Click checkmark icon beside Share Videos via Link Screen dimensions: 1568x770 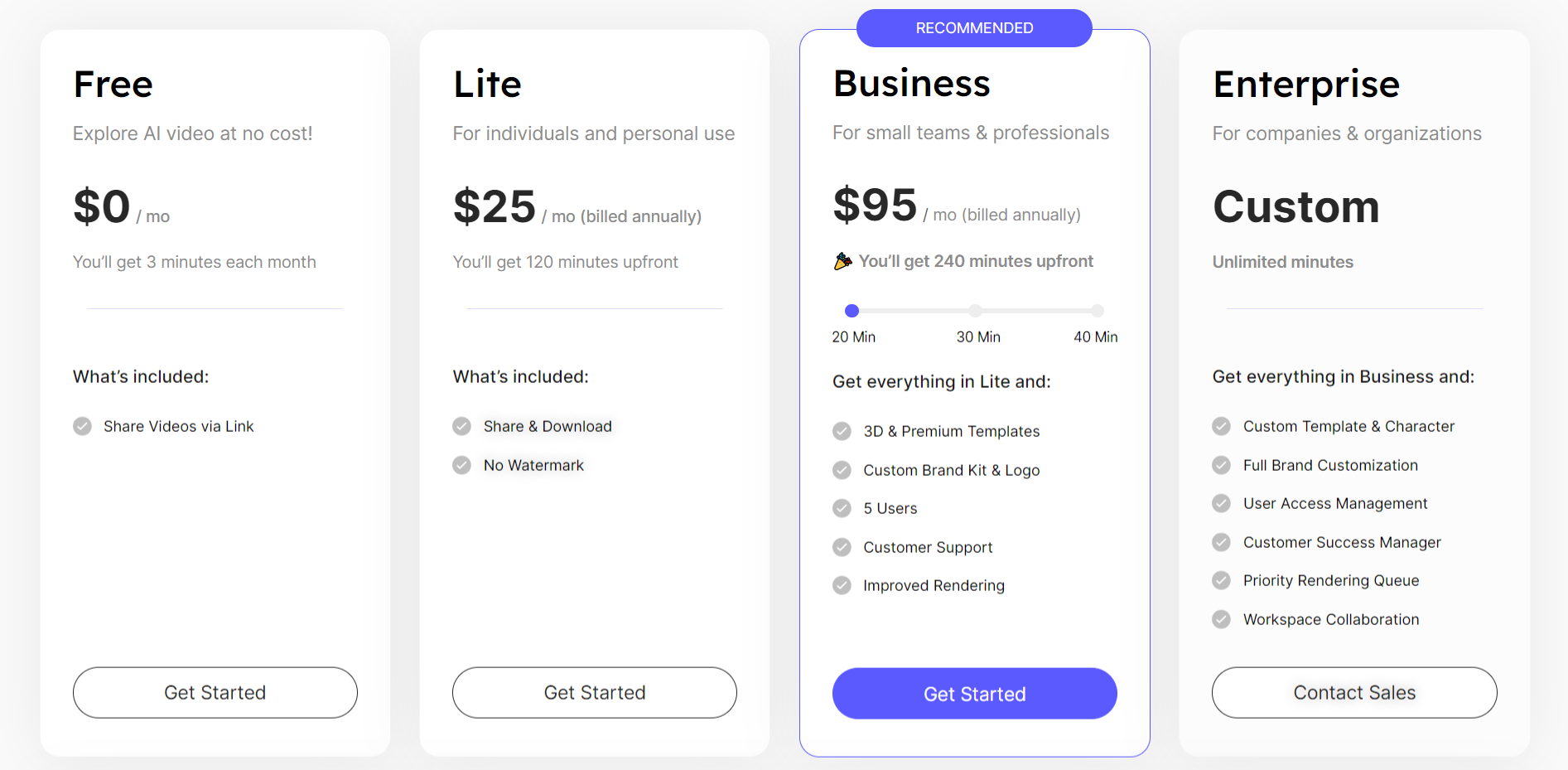point(82,426)
